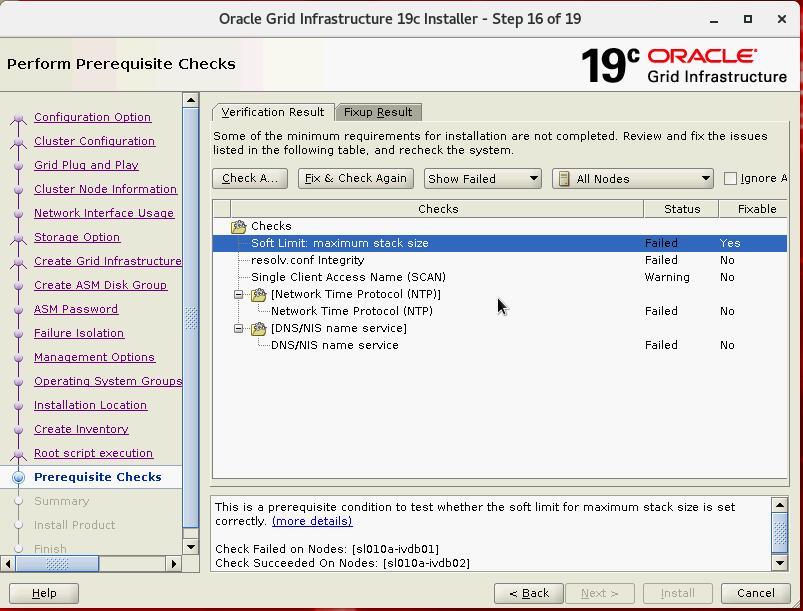
Task: Click the Network Time Protocol group folder icon
Action: click(x=258, y=295)
